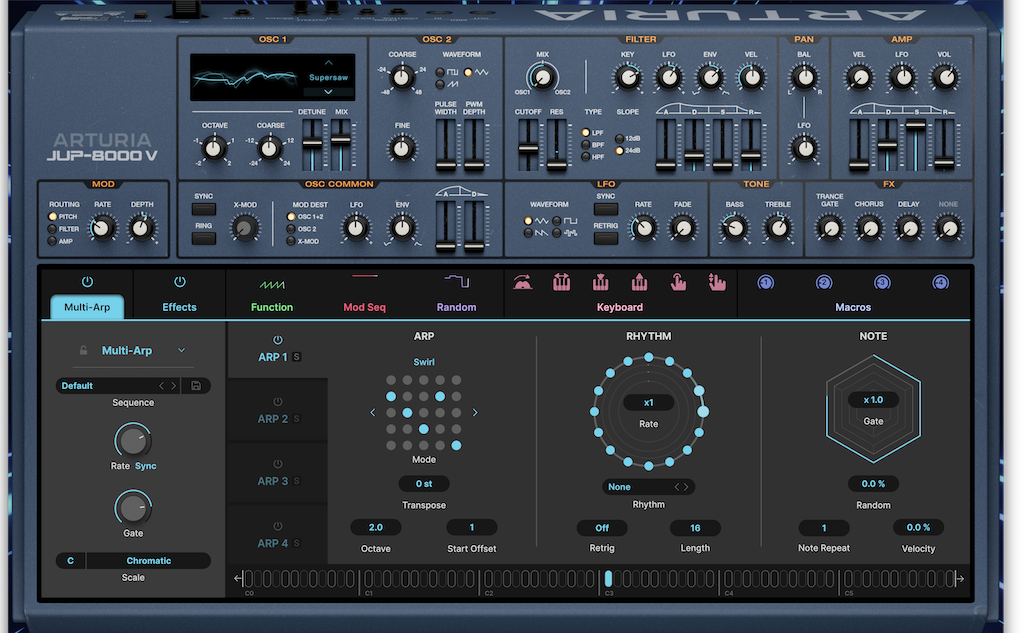Select the single-finger touch Keyboard icon
Screen dimensions: 1024x633
(x=679, y=282)
